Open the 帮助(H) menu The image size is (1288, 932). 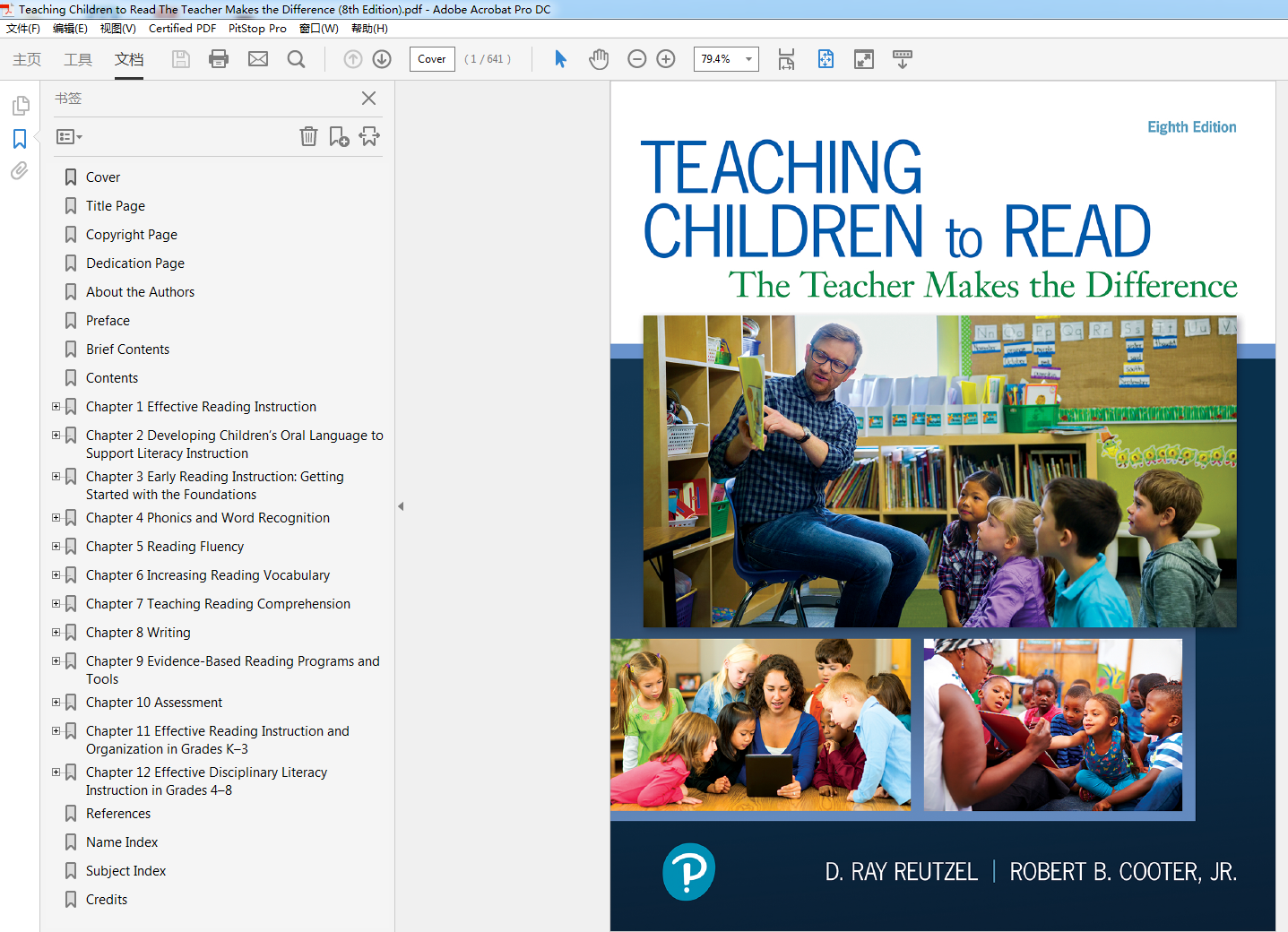tap(369, 29)
